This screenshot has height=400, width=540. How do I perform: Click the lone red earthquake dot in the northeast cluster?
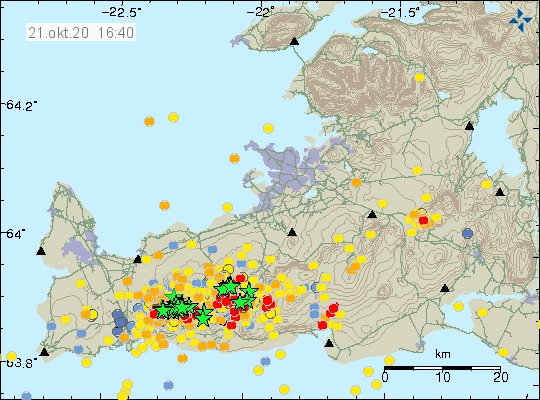(x=423, y=220)
